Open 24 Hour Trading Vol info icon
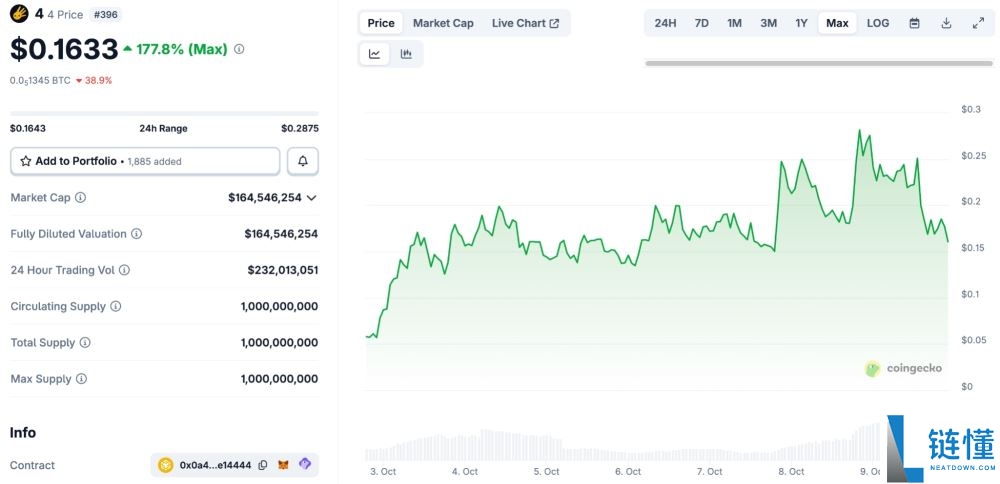 click(x=124, y=270)
